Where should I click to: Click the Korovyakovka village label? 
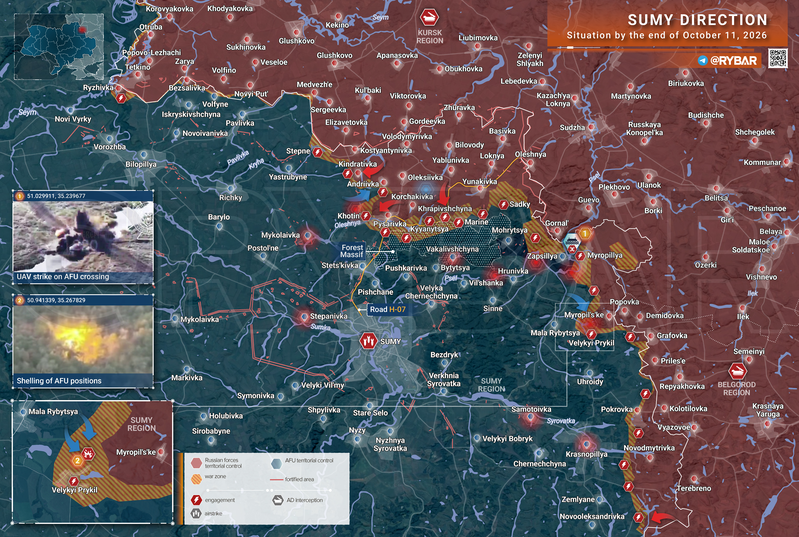click(x=170, y=9)
